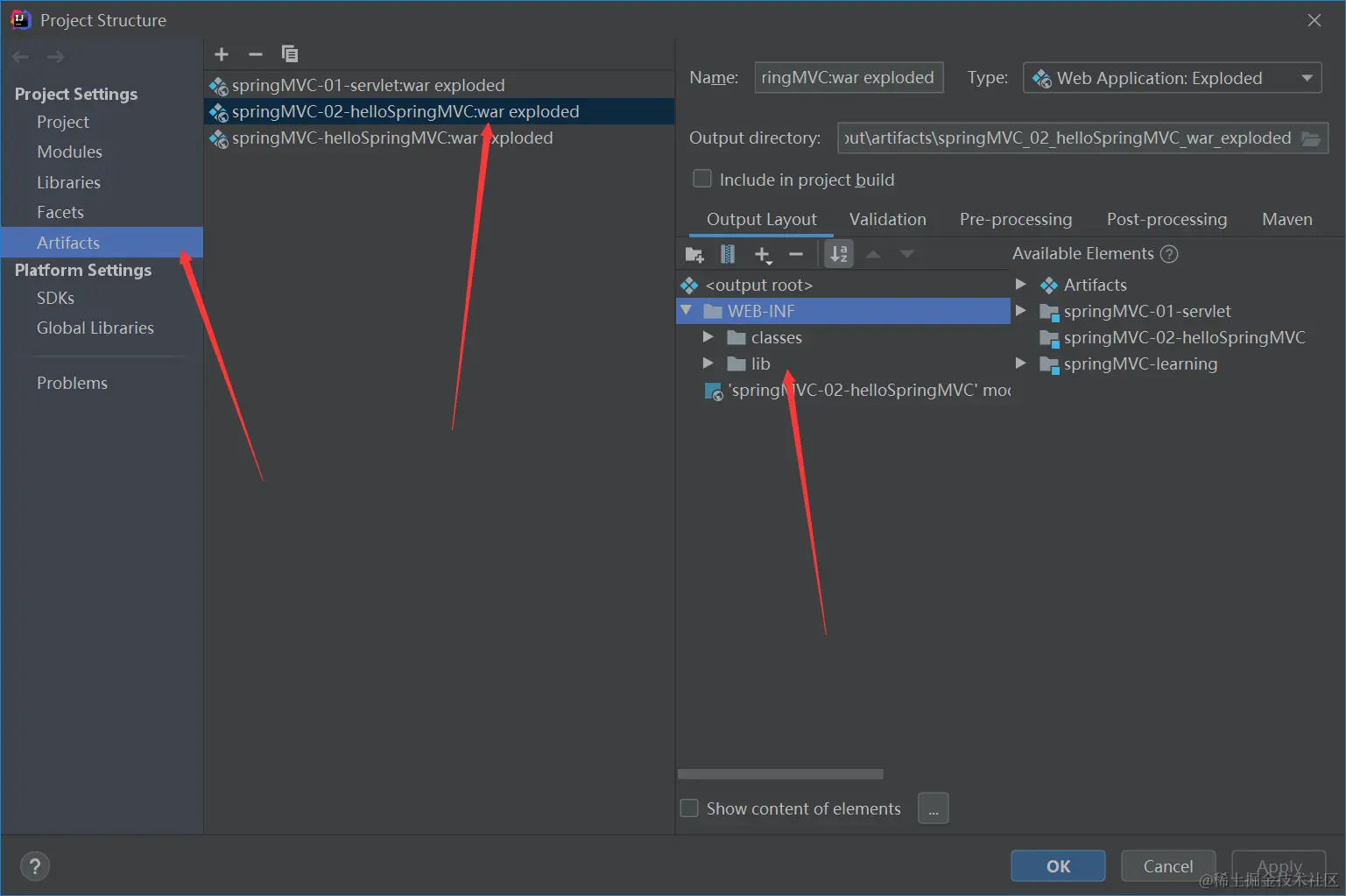Image resolution: width=1346 pixels, height=896 pixels.
Task: Collapse the WEB-INF tree node
Action: 687,311
